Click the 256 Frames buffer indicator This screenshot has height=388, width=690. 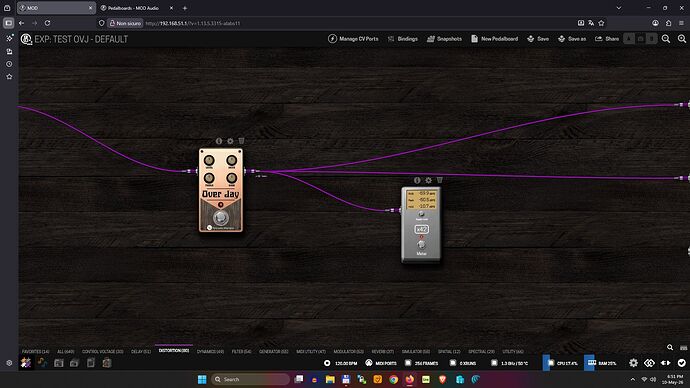coord(422,363)
